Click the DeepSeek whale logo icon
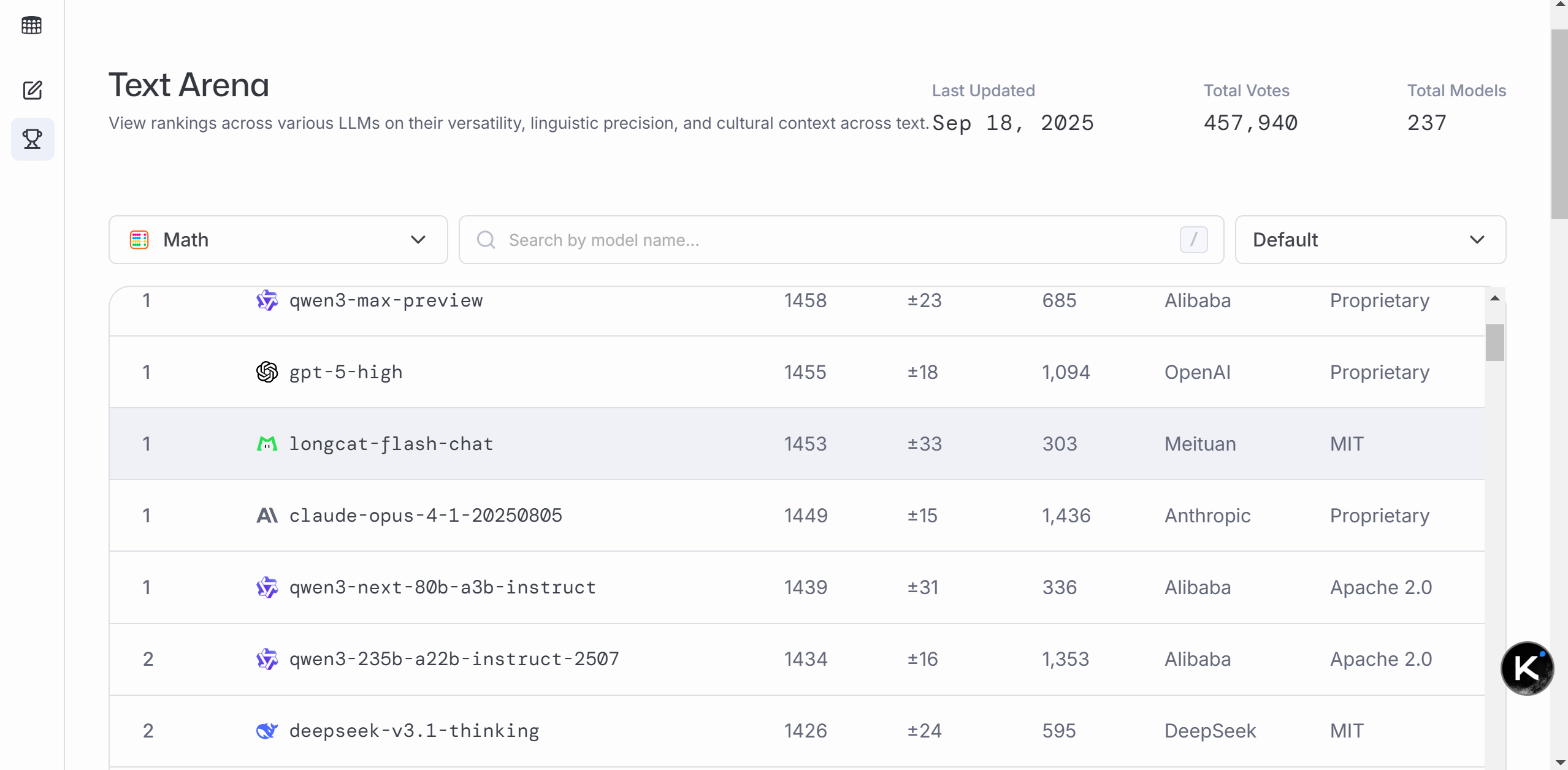 pyautogui.click(x=267, y=731)
